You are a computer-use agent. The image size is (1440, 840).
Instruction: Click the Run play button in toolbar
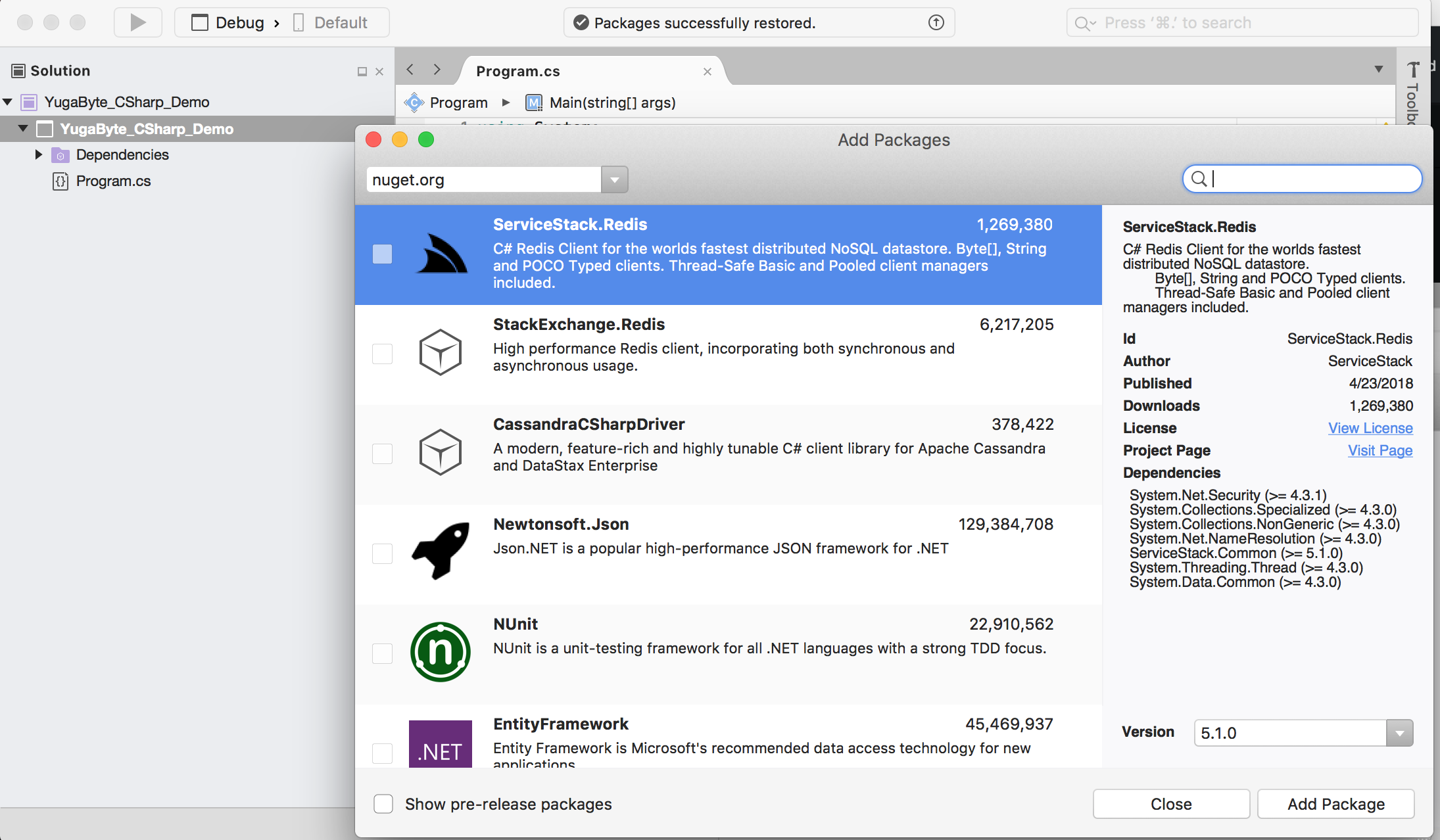coord(137,23)
